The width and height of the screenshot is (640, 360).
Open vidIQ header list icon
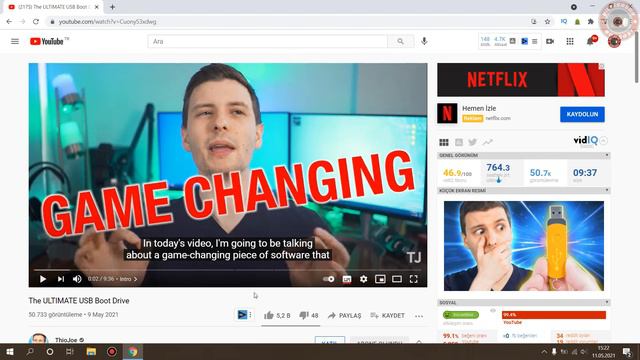(x=534, y=41)
